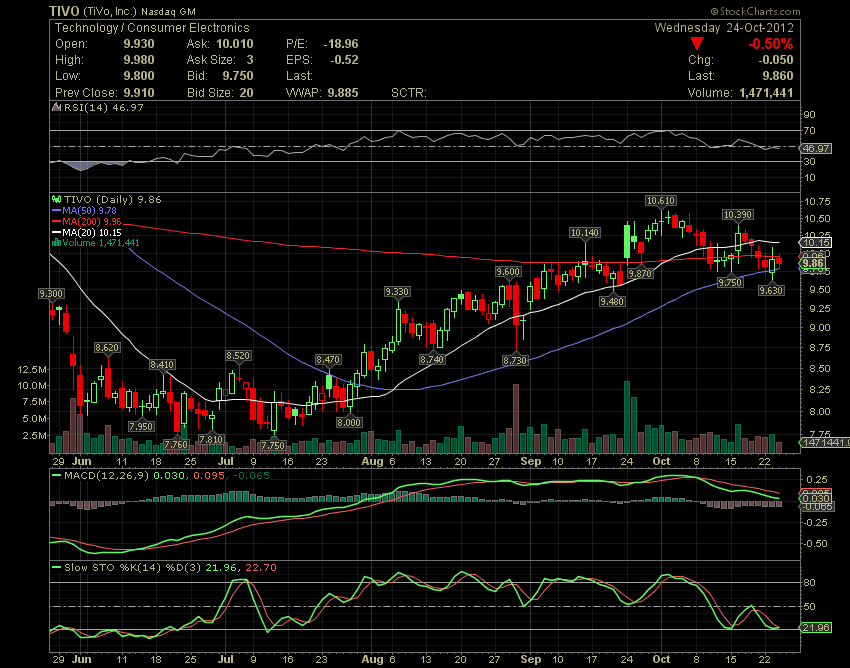This screenshot has height=668, width=850.
Task: Click the SCTR label
Action: pos(409,93)
